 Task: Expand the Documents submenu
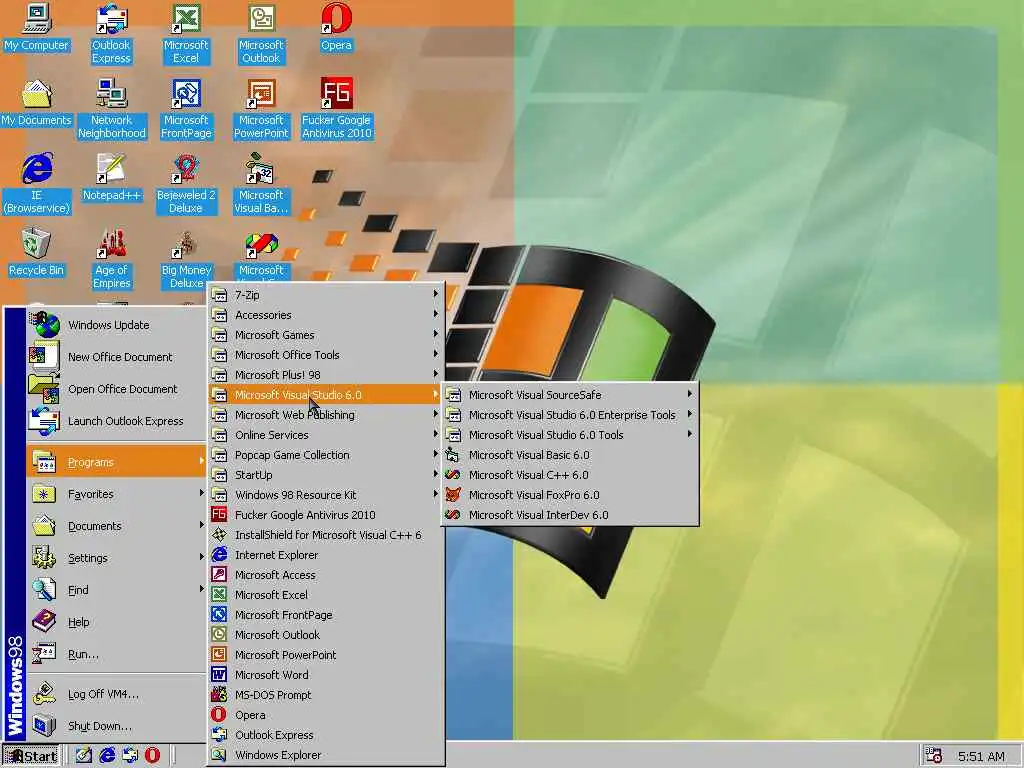click(x=116, y=526)
